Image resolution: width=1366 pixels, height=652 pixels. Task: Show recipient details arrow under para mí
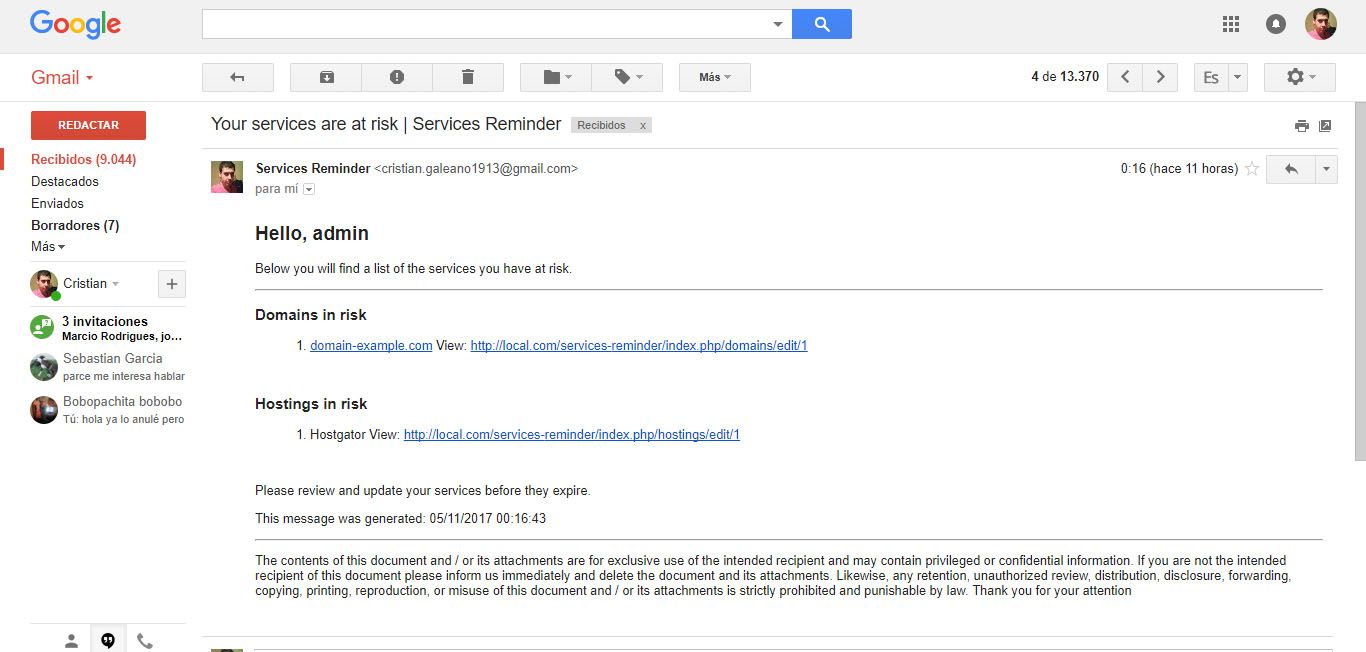[x=309, y=189]
